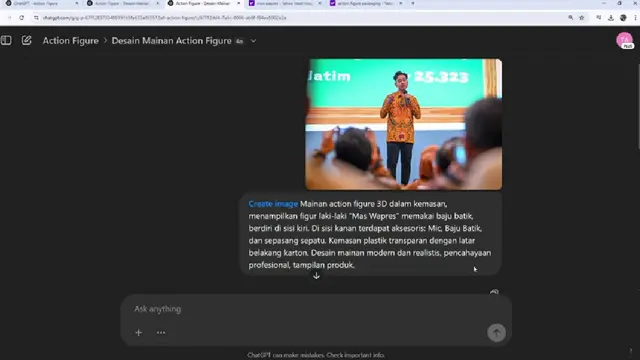Expand the Desain Mainan Action Figure title dropdown
640x360 pixels.
[x=253, y=41]
